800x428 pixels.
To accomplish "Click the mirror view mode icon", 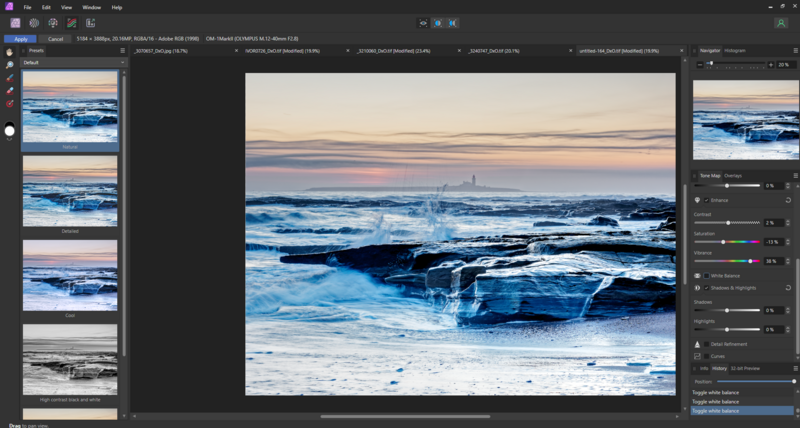I will coord(453,23).
